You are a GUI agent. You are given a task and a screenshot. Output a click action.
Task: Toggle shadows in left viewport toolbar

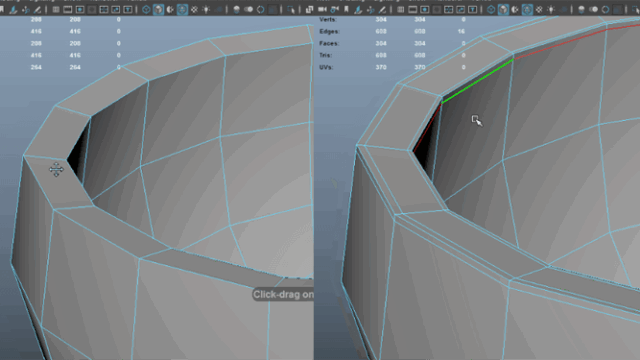tap(218, 9)
